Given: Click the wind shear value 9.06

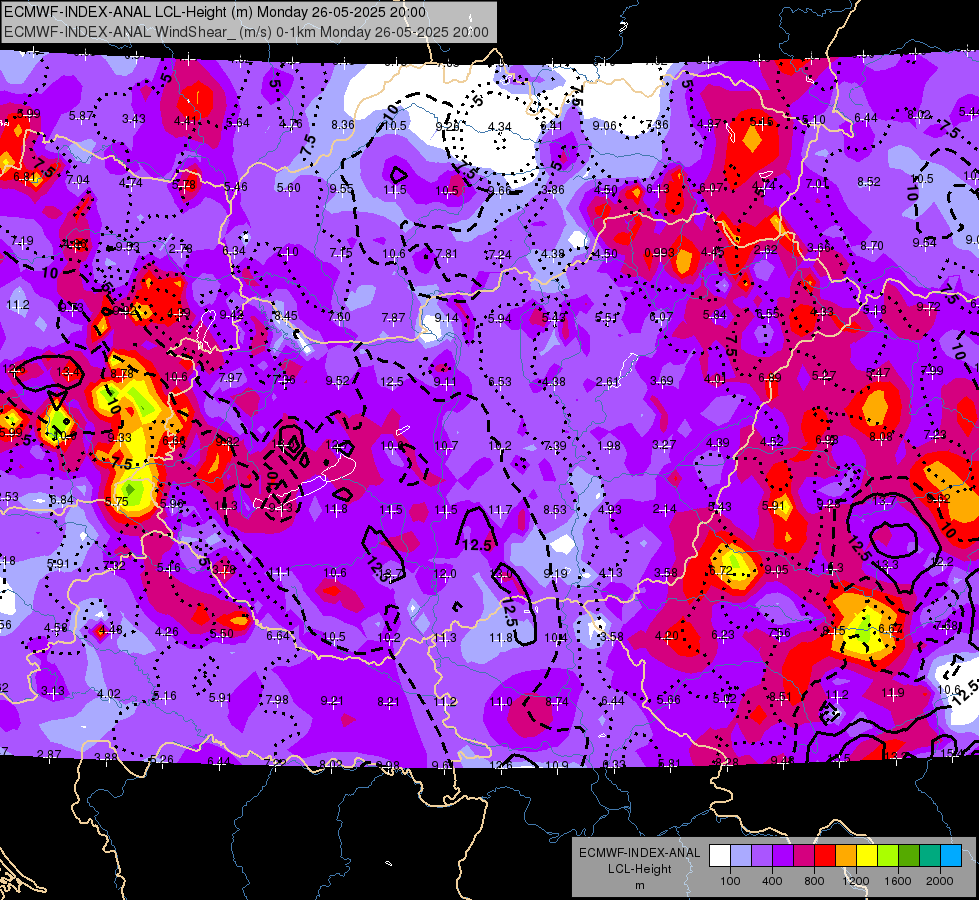Looking at the screenshot, I should click(x=604, y=126).
